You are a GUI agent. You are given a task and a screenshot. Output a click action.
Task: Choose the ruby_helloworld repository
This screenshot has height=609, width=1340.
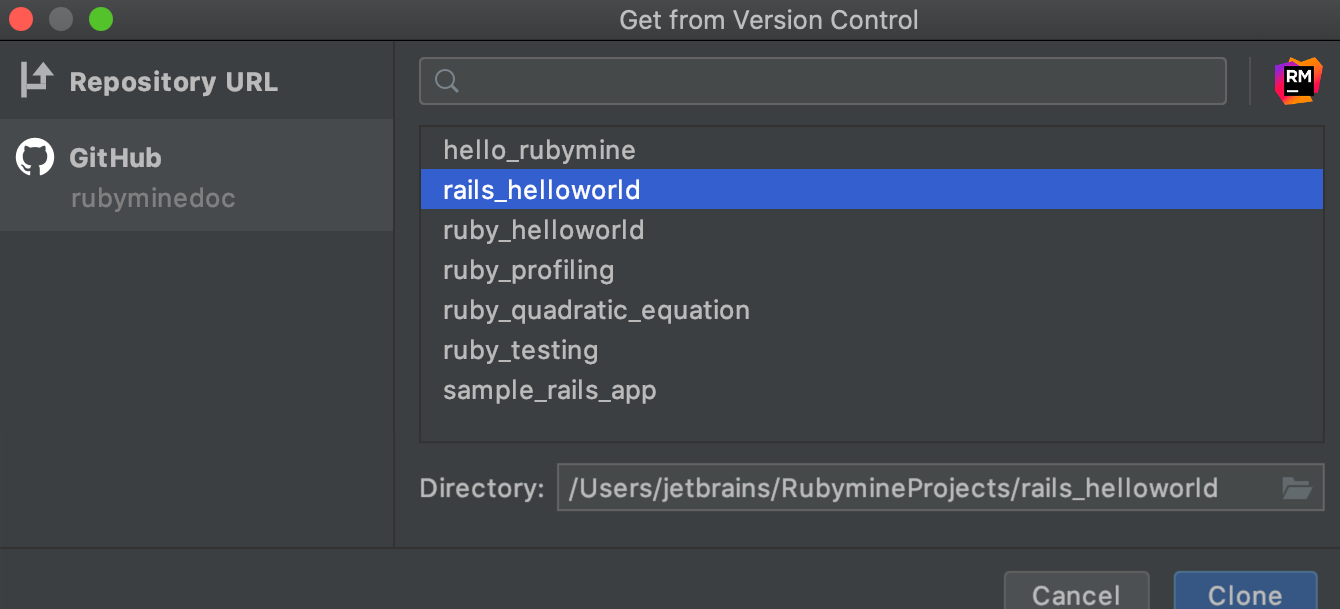(543, 230)
